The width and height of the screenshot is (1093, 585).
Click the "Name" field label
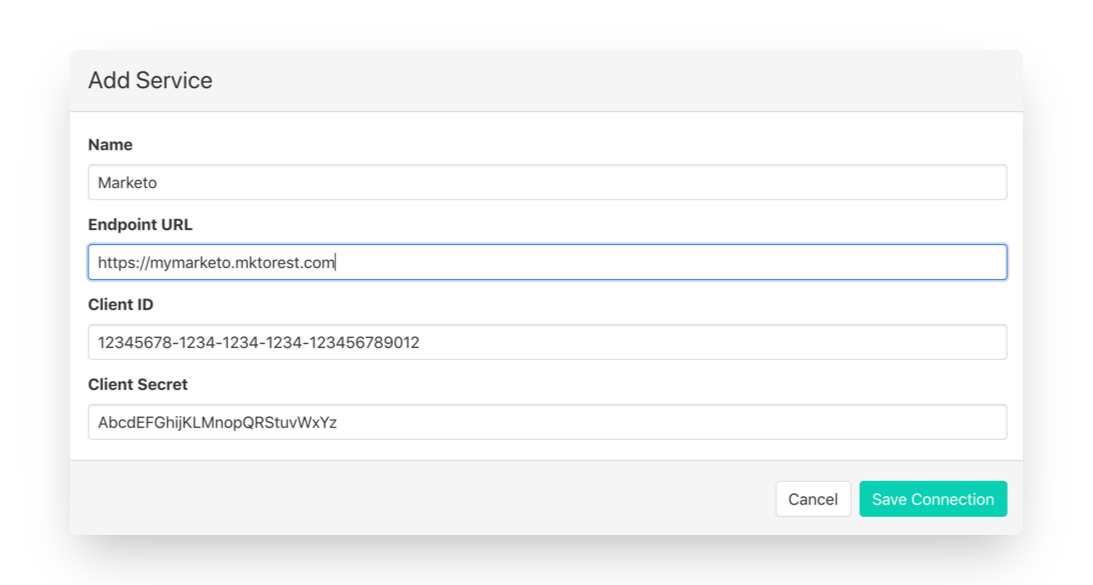click(x=110, y=145)
